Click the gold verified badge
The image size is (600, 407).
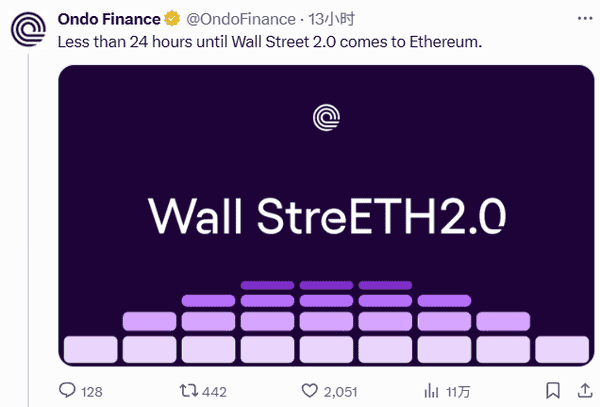point(174,19)
